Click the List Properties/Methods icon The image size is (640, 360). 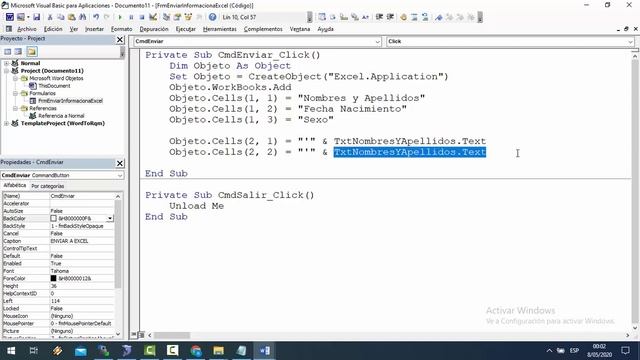click(x=322, y=17)
